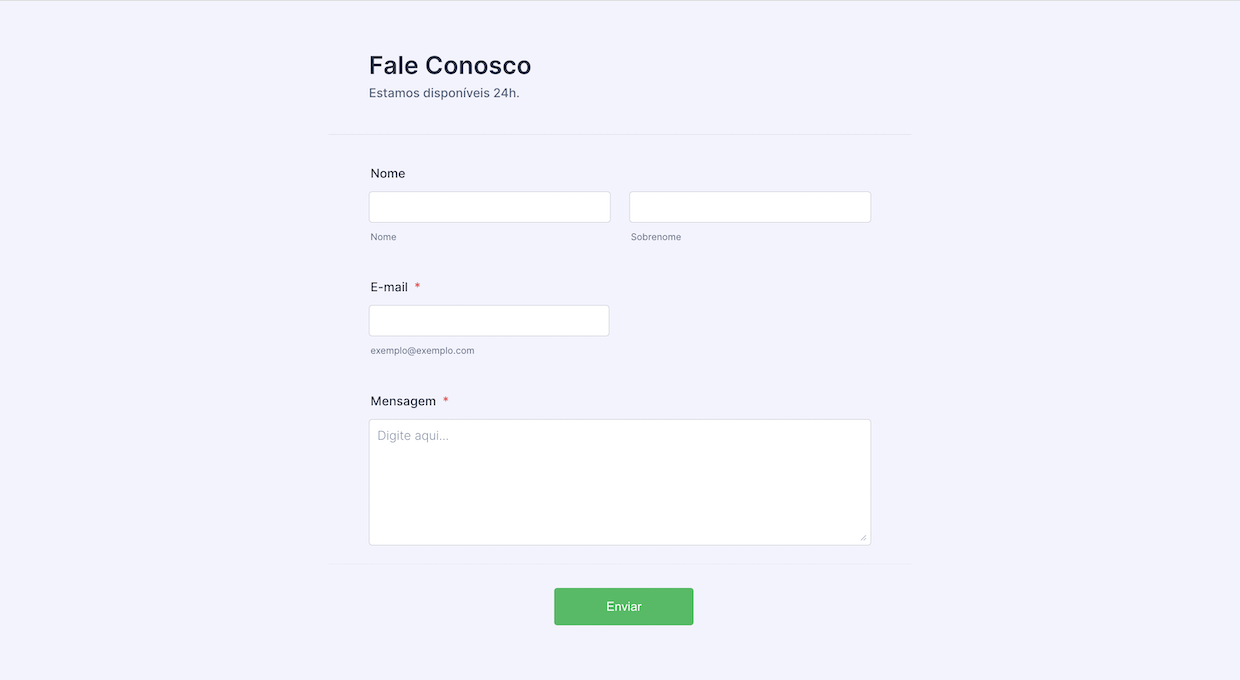Viewport: 1240px width, 680px height.
Task: Click the small Nome caption under first field
Action: click(383, 237)
